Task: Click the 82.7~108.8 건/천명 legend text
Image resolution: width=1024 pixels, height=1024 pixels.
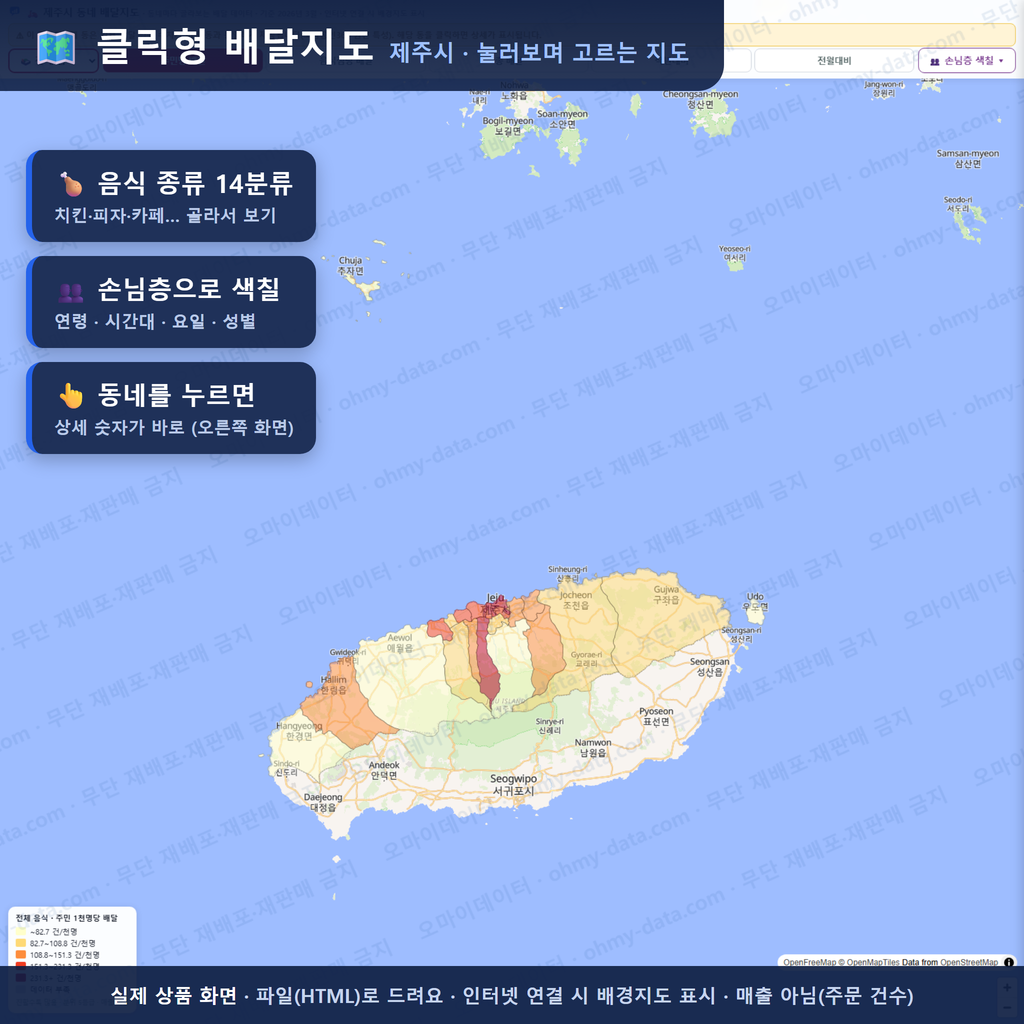Action: 63,943
